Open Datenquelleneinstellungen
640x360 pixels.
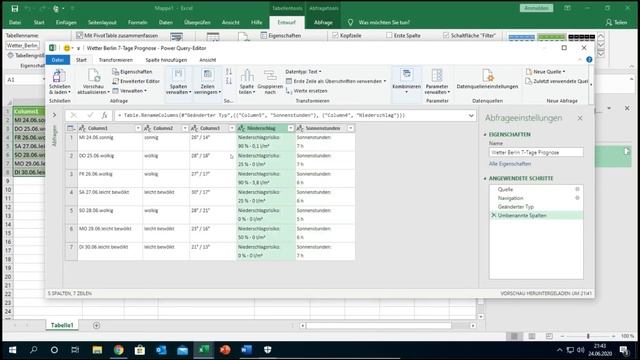coord(487,79)
